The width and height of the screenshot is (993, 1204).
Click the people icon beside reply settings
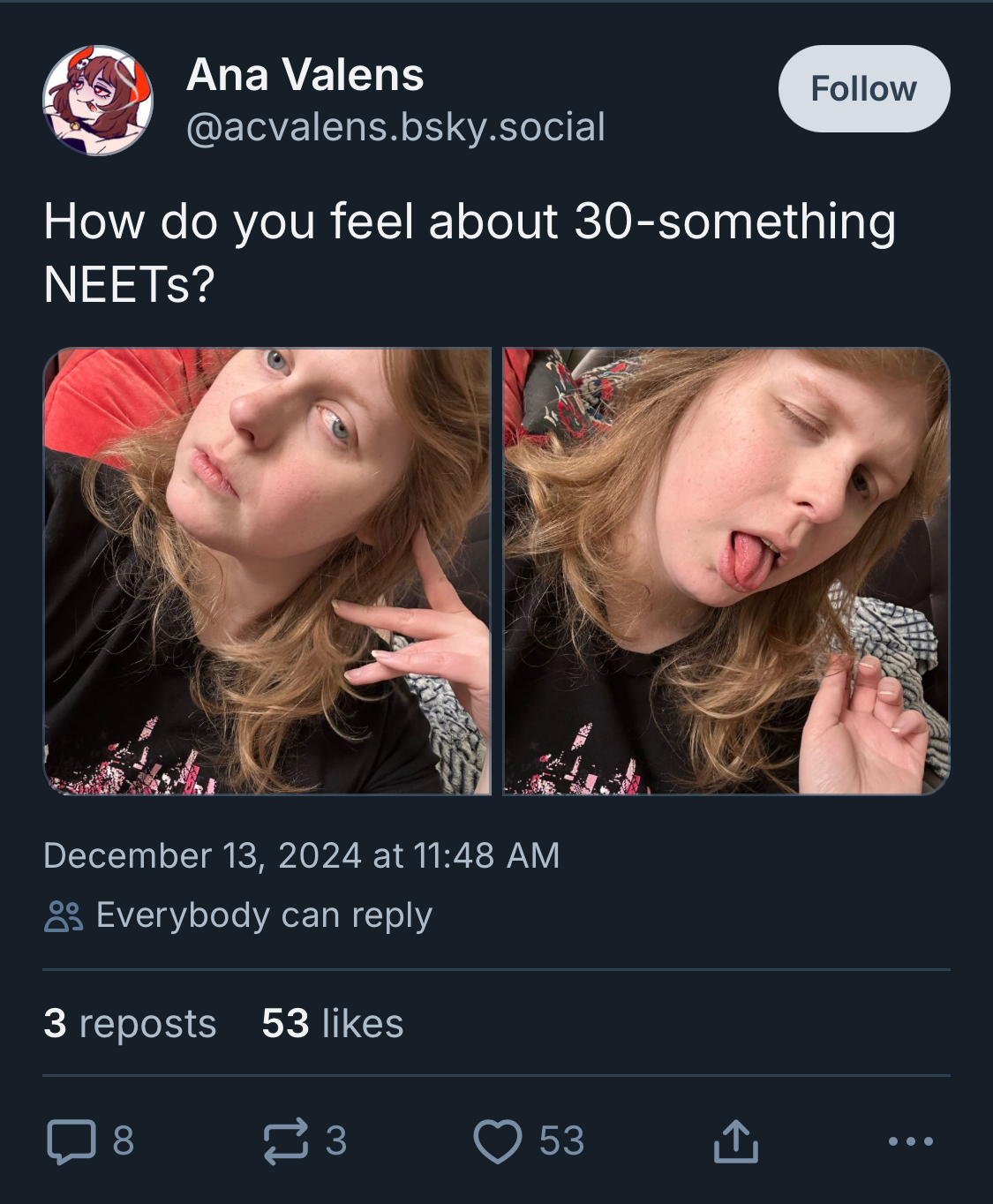(64, 916)
